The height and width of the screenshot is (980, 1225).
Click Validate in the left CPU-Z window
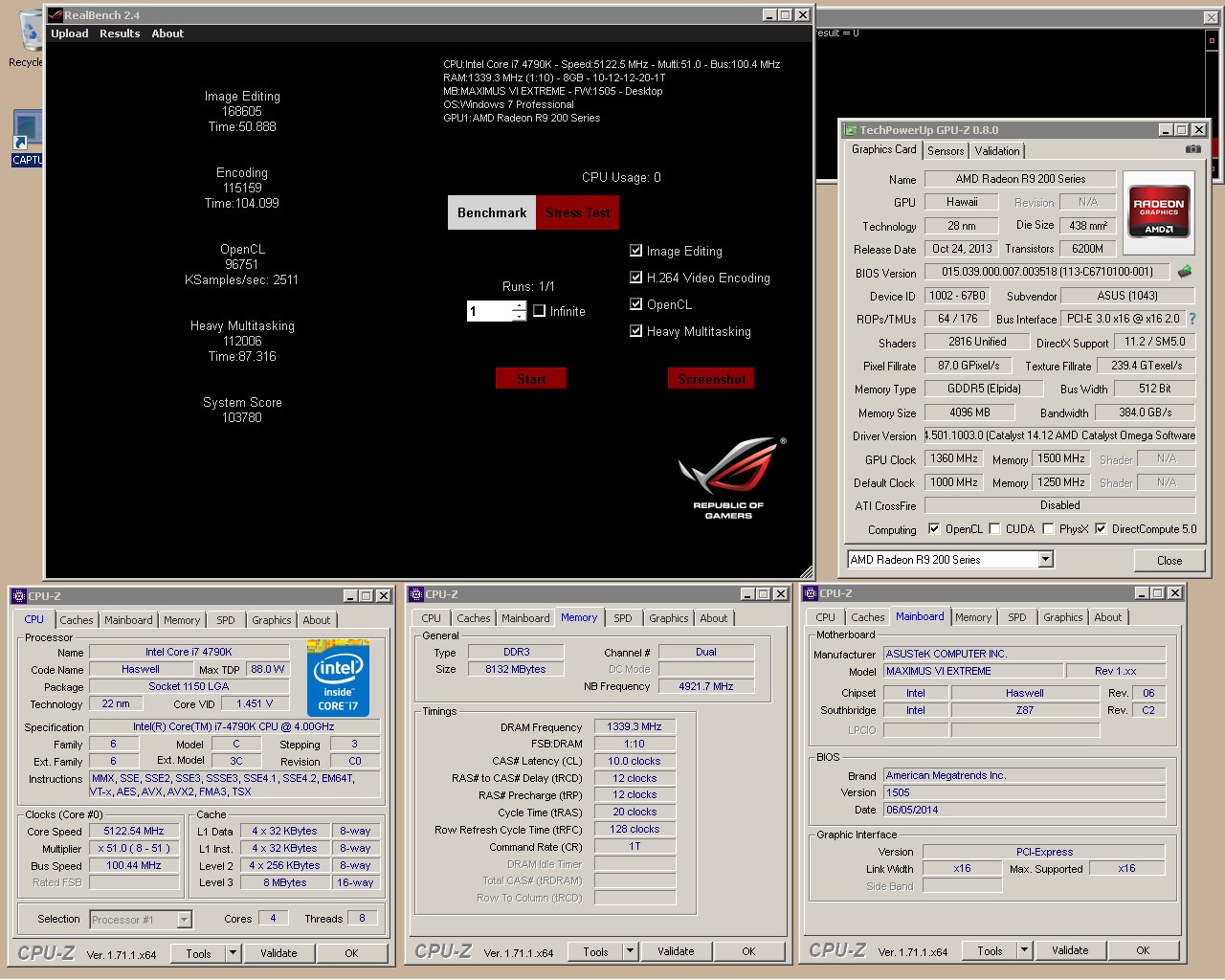tap(278, 953)
